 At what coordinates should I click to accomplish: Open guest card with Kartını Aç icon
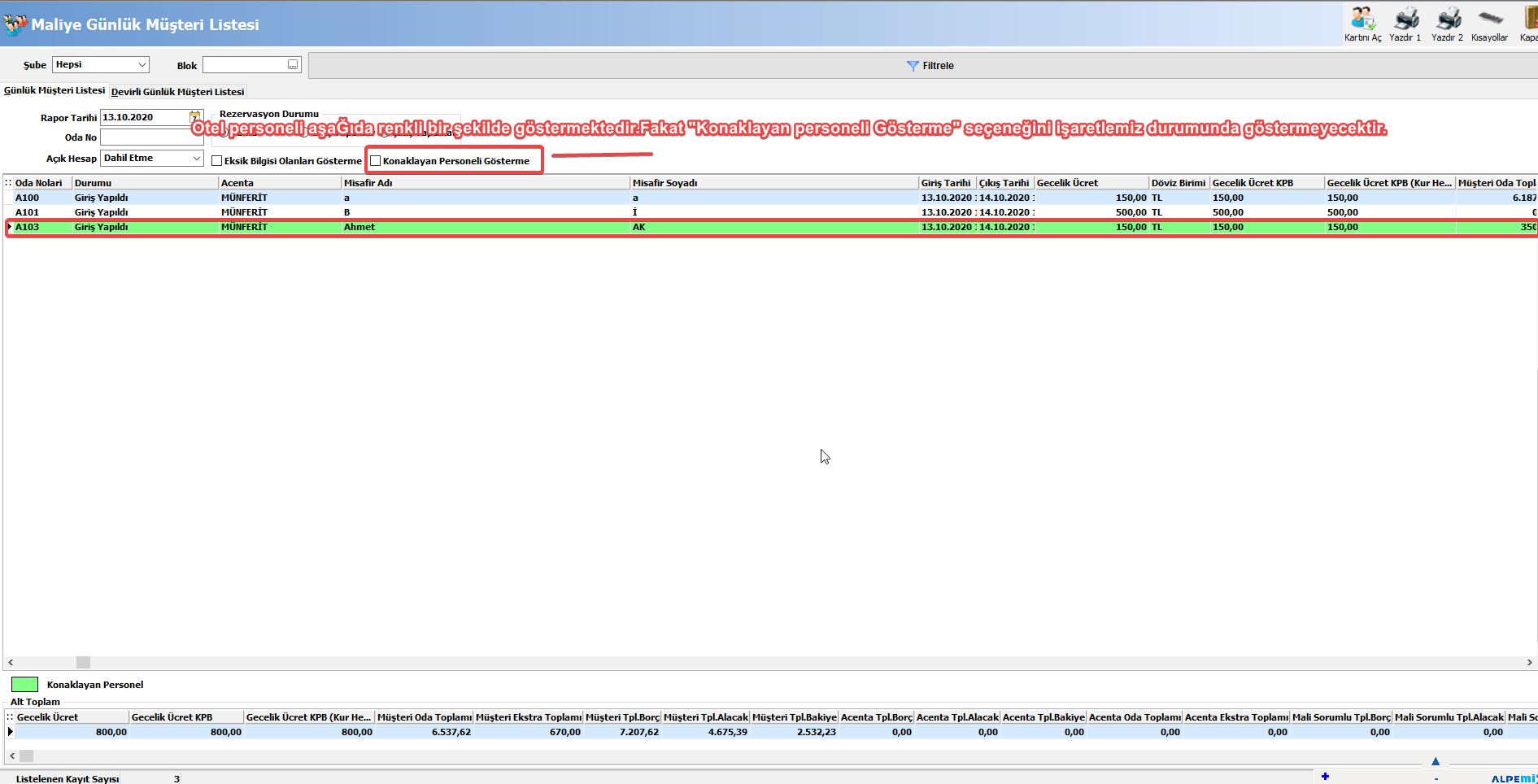[x=1362, y=24]
